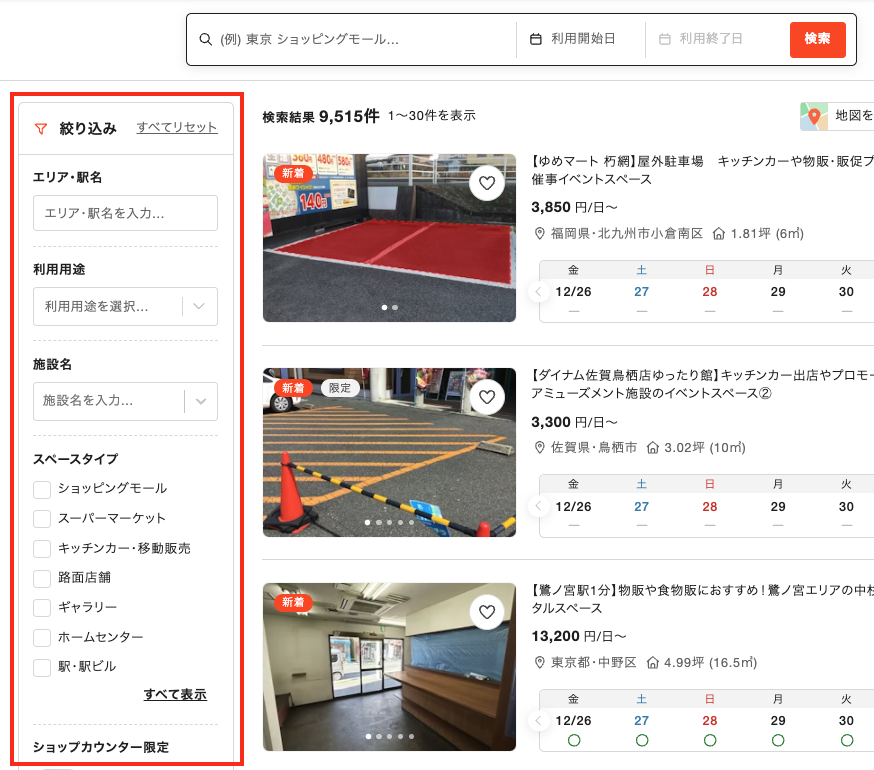Favorite the ゆめマート 朽網 listing heart icon
This screenshot has width=874, height=770.
click(x=487, y=183)
